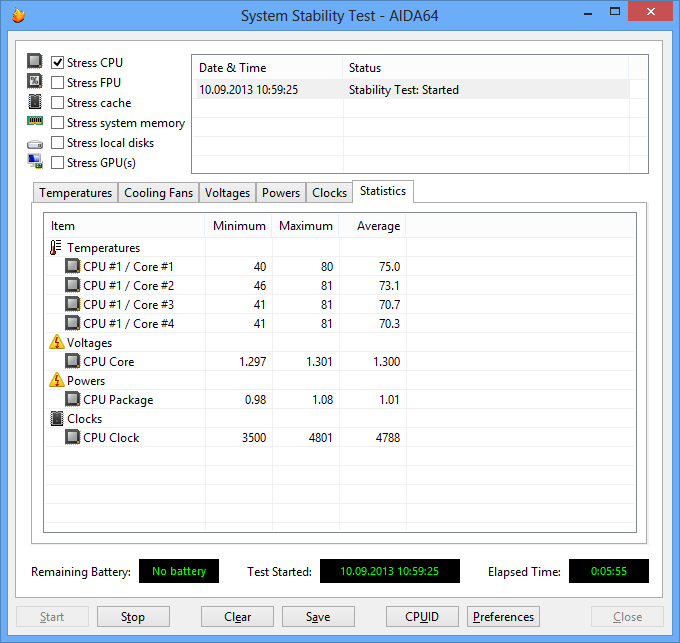Viewport: 680px width, 643px height.
Task: Switch to the Cooling Fans tab
Action: (x=158, y=193)
